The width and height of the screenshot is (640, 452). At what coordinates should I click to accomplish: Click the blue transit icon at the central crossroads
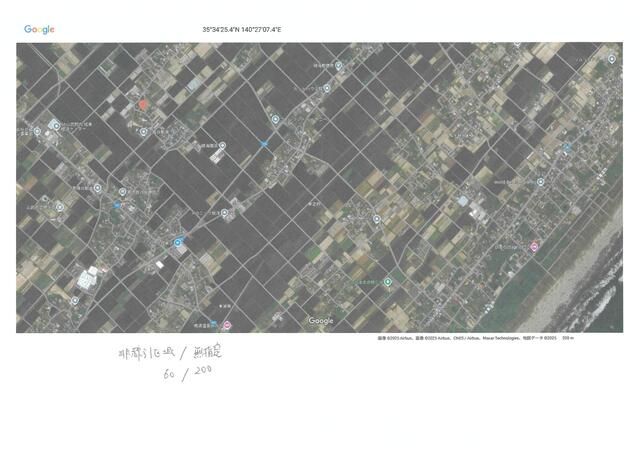point(264,144)
